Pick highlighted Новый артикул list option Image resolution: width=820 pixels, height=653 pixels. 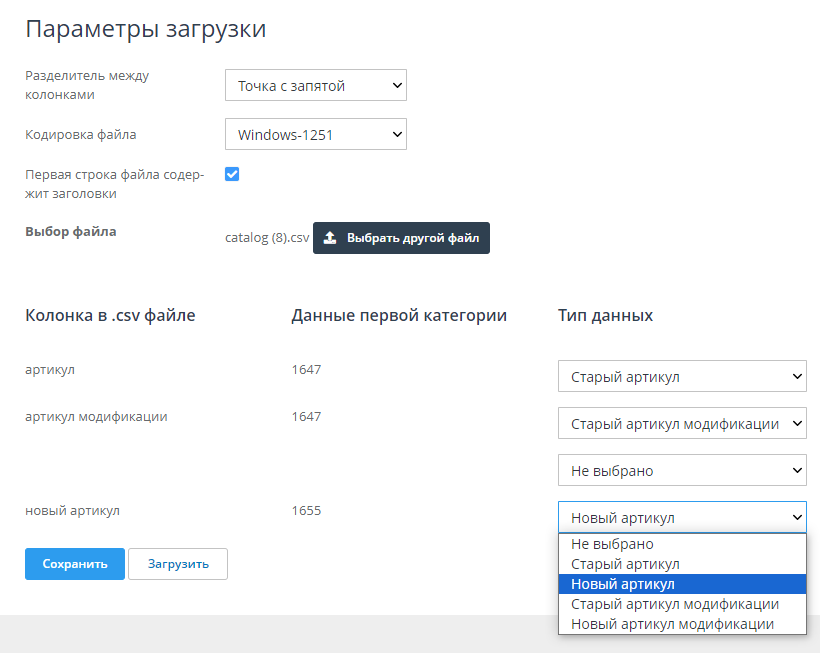click(x=623, y=584)
